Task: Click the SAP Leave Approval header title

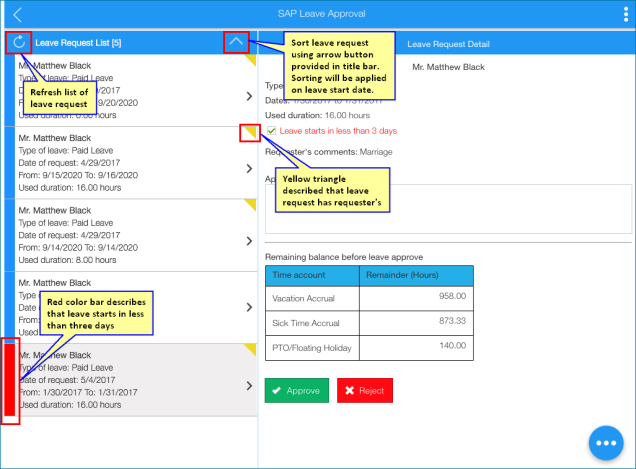Action: [321, 14]
